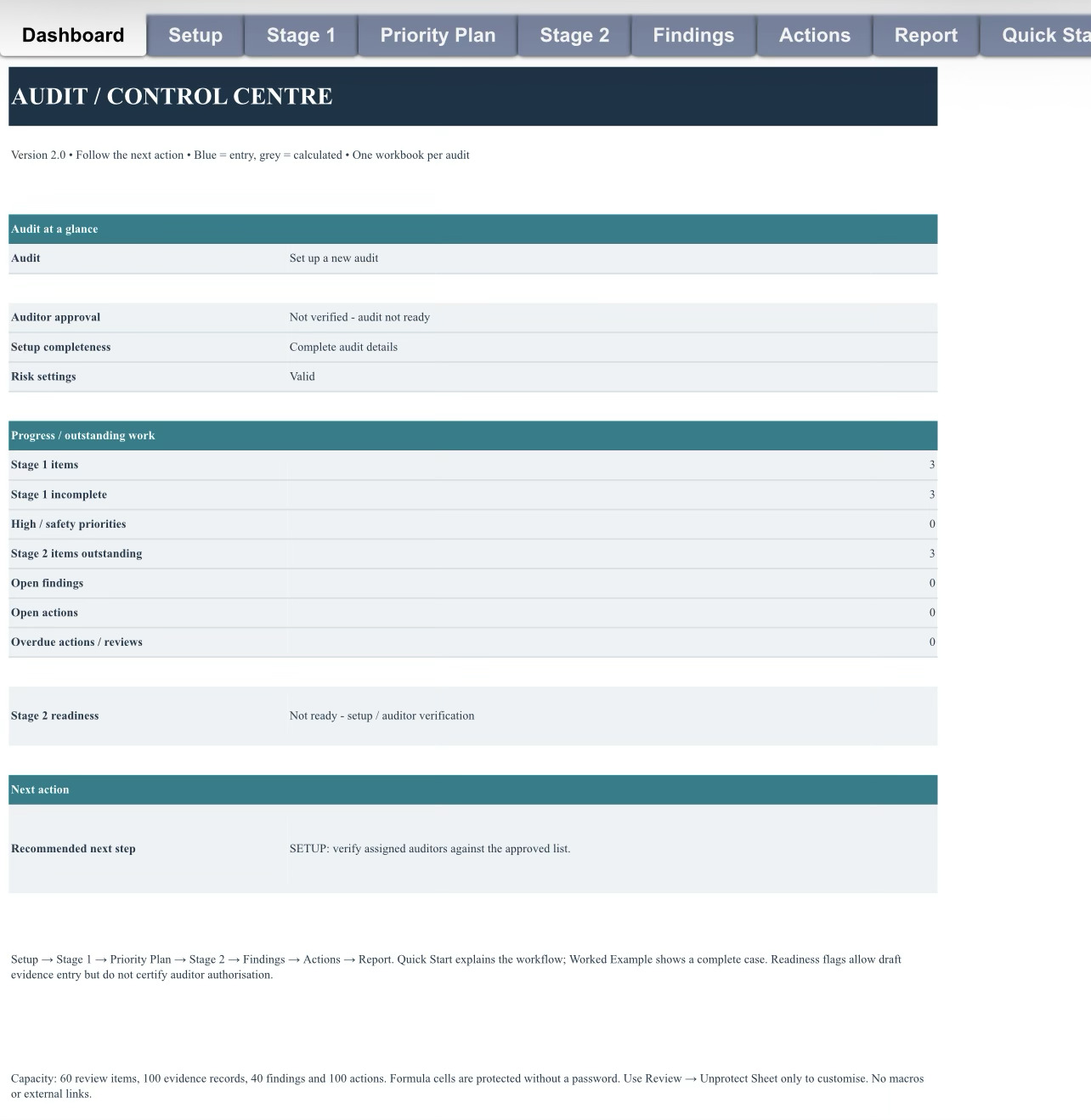Image resolution: width=1091 pixels, height=1120 pixels.
Task: Open the Findings tab
Action: click(x=693, y=35)
